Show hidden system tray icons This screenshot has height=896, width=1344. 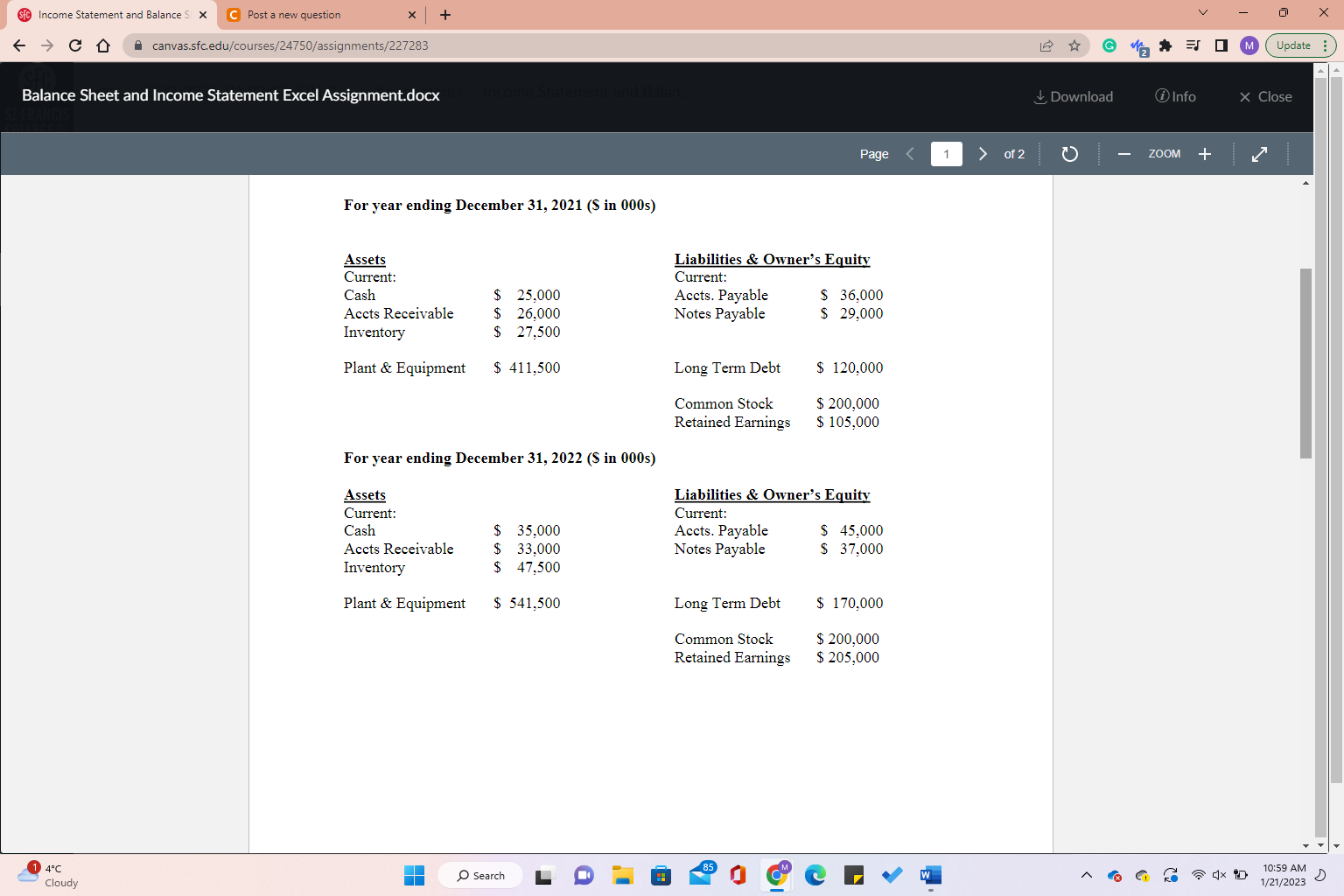click(x=1086, y=875)
